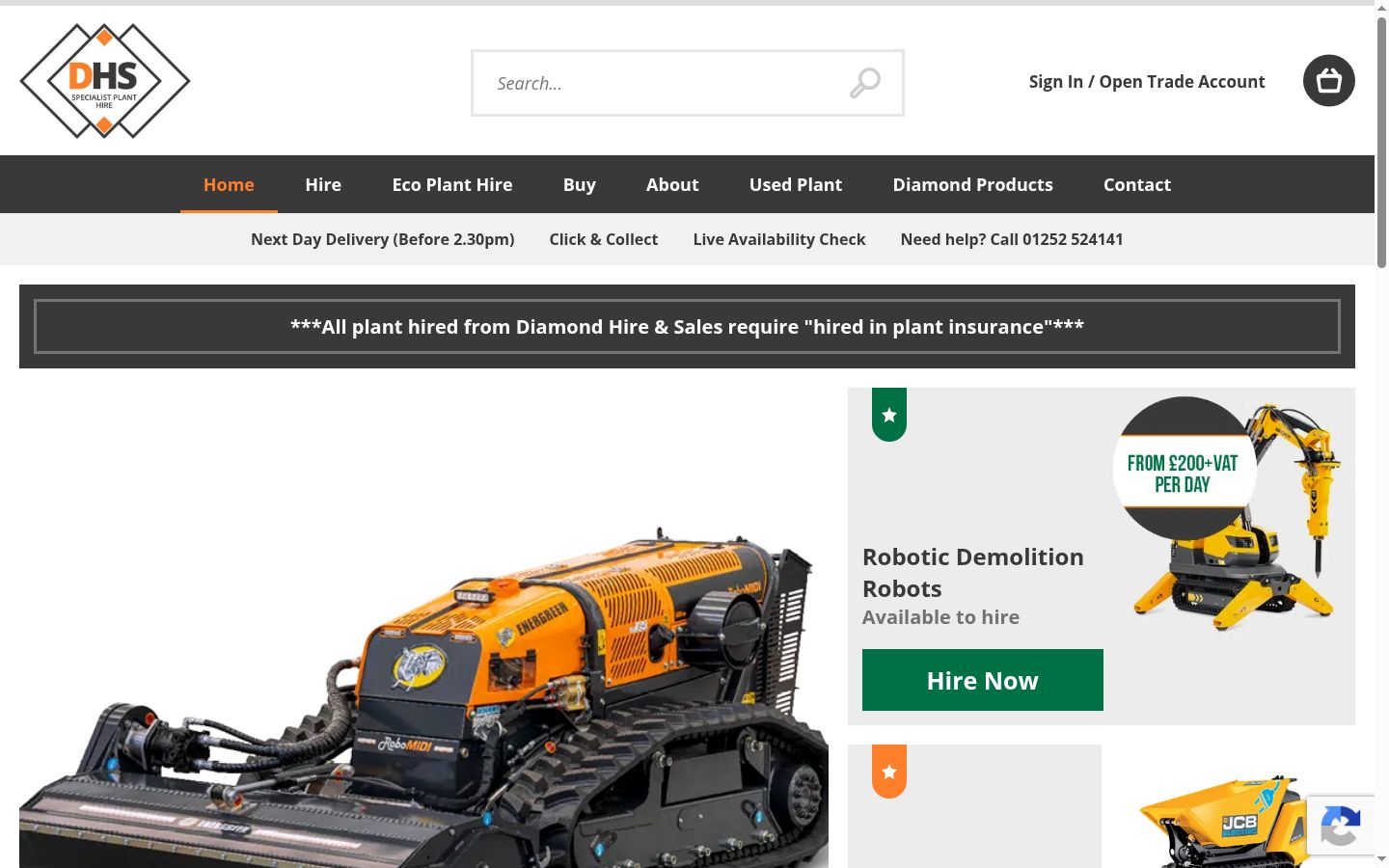This screenshot has width=1389, height=868.
Task: Open Sign In / Open Trade Account
Action: pyautogui.click(x=1147, y=82)
